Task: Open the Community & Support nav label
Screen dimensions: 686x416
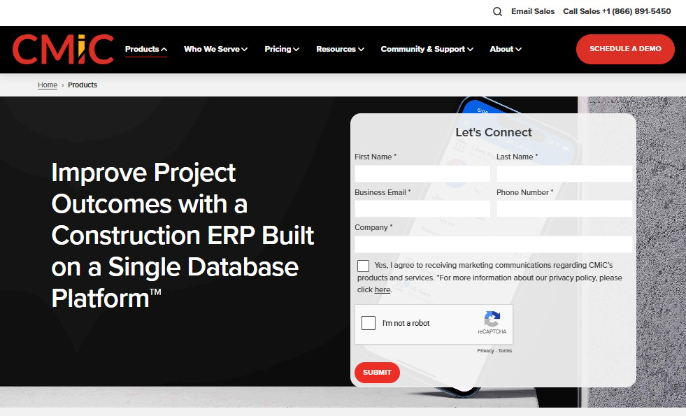Action: (423, 49)
